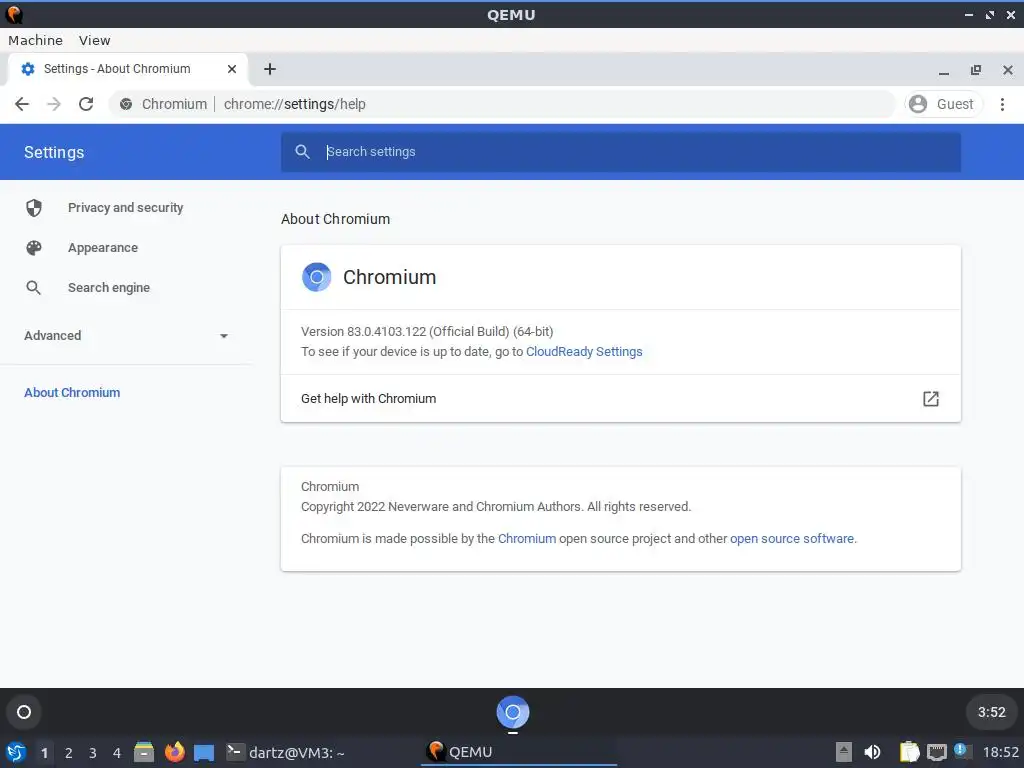Open the QEMU View menu
1024x768 pixels.
point(95,40)
